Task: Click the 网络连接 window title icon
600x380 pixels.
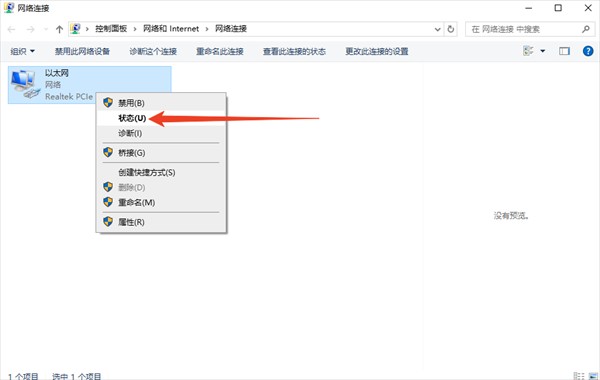Action: click(x=9, y=8)
